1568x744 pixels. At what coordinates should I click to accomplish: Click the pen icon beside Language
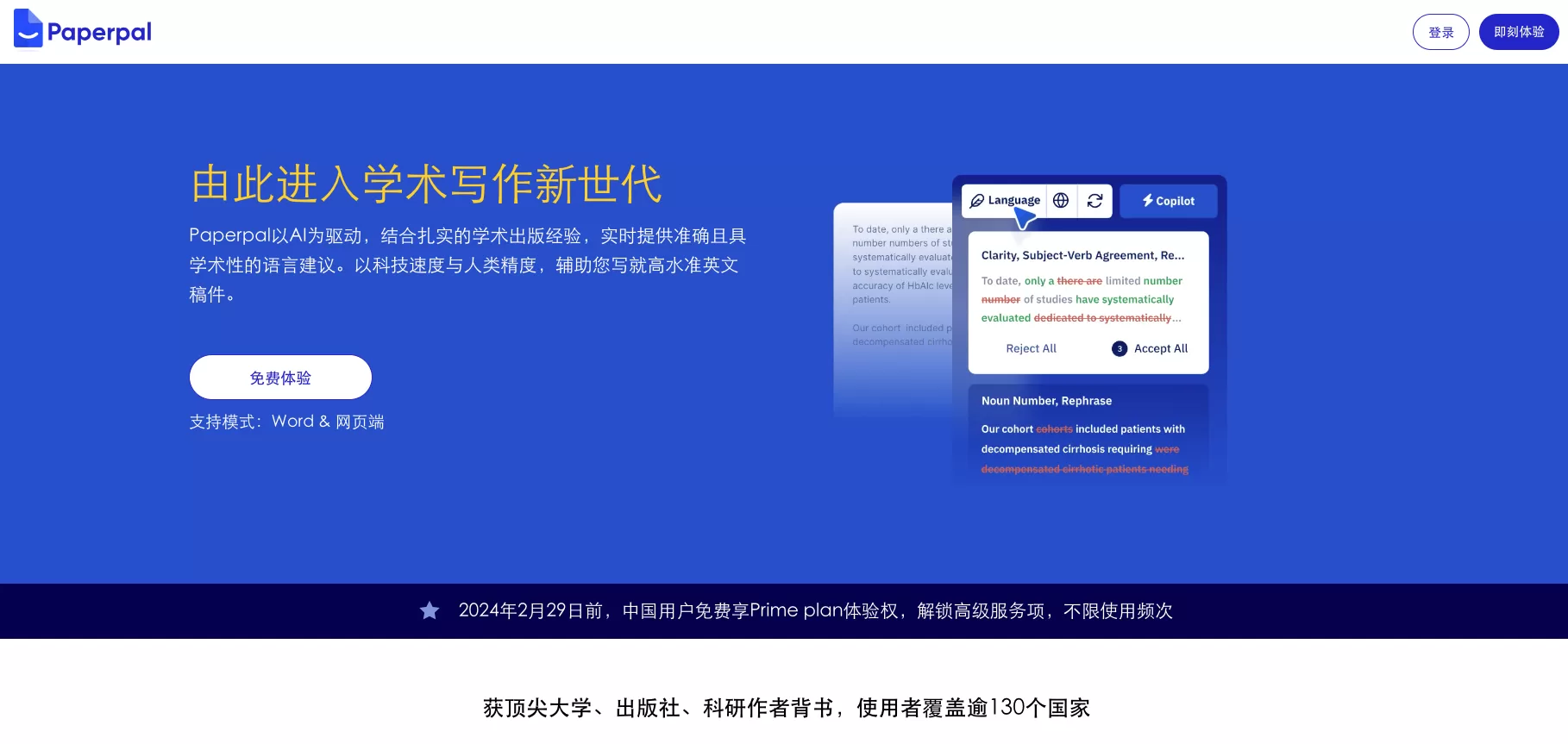tap(977, 201)
